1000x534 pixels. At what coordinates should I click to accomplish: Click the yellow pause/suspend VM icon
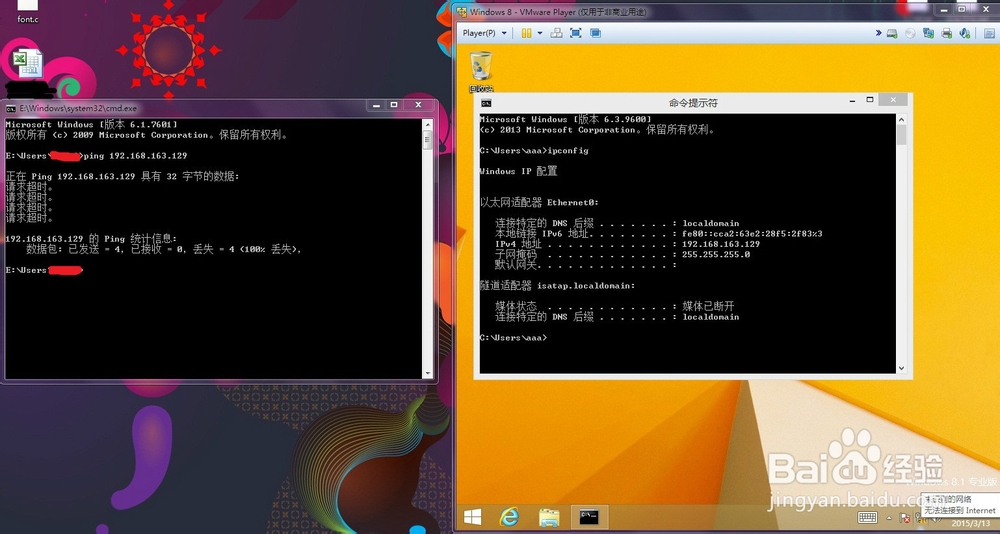pos(526,33)
